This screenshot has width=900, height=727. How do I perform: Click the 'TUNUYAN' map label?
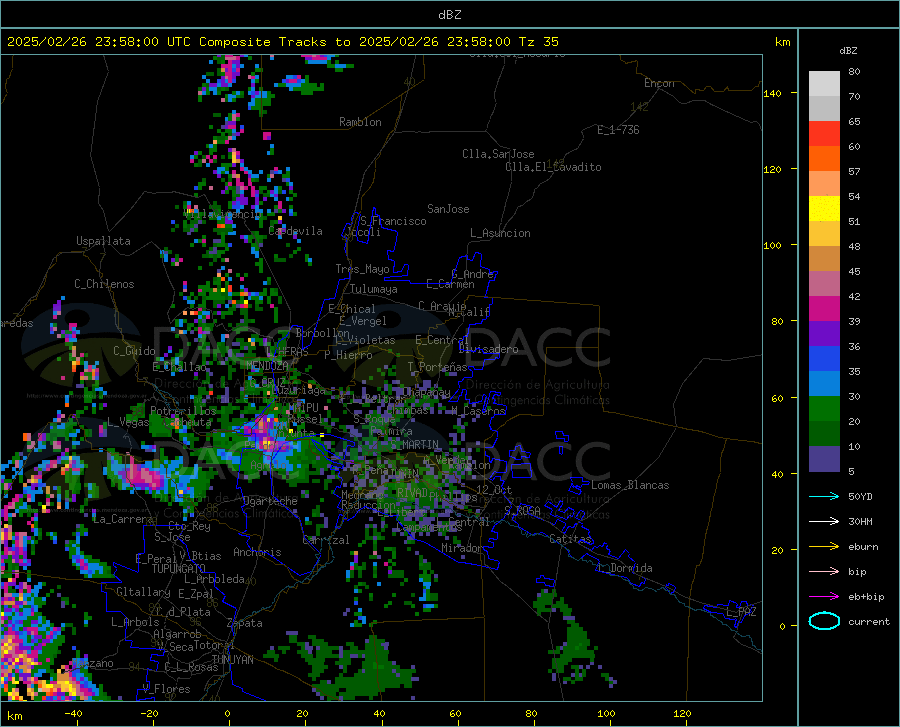[232, 660]
